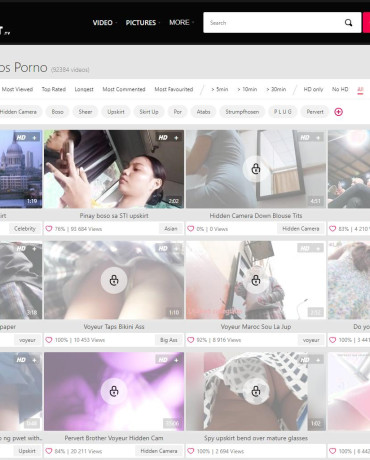
Task: Select the All quality filter
Action: (360, 90)
